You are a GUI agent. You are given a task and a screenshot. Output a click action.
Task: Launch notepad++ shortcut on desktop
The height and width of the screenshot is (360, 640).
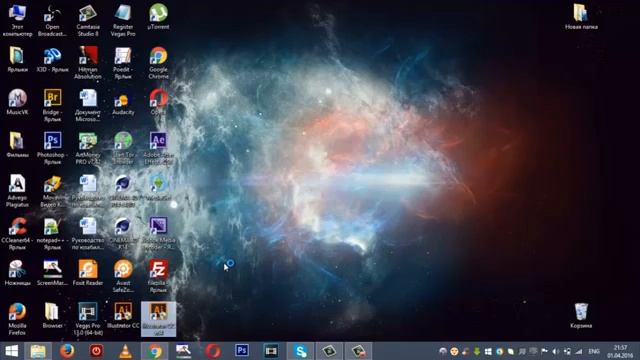point(52,233)
